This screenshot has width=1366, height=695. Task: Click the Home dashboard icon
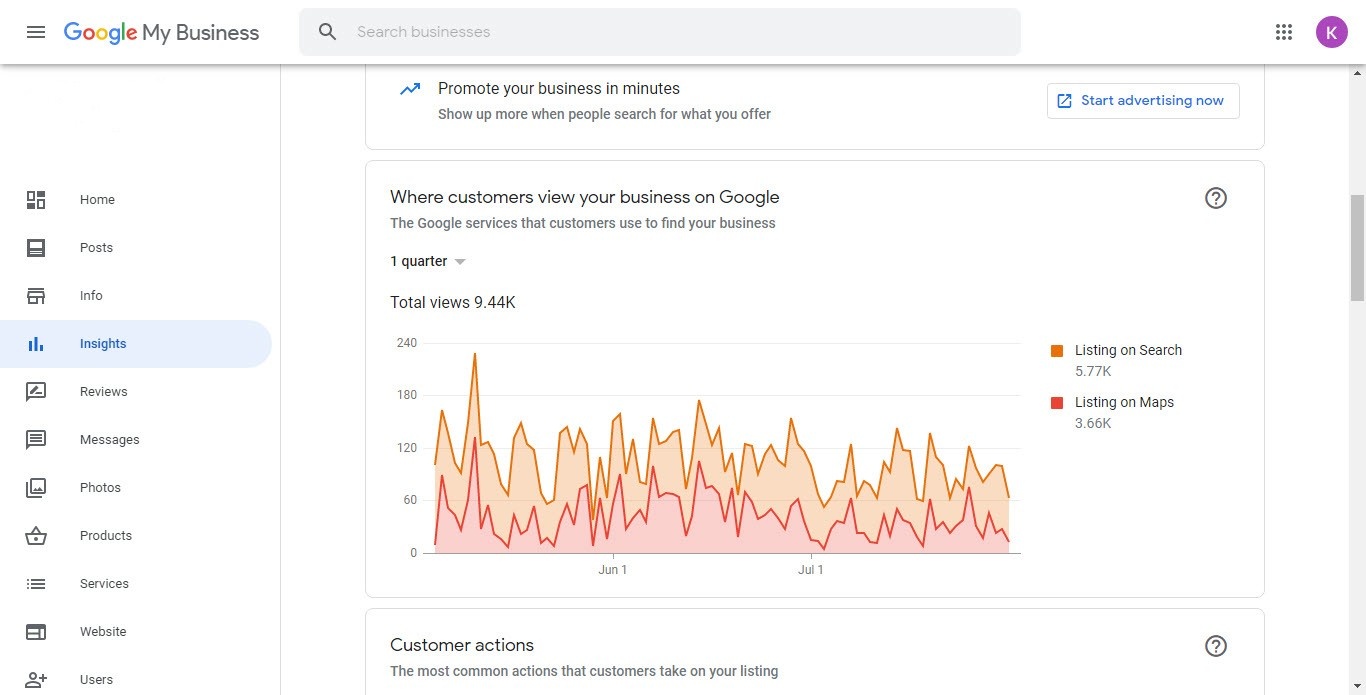click(36, 200)
